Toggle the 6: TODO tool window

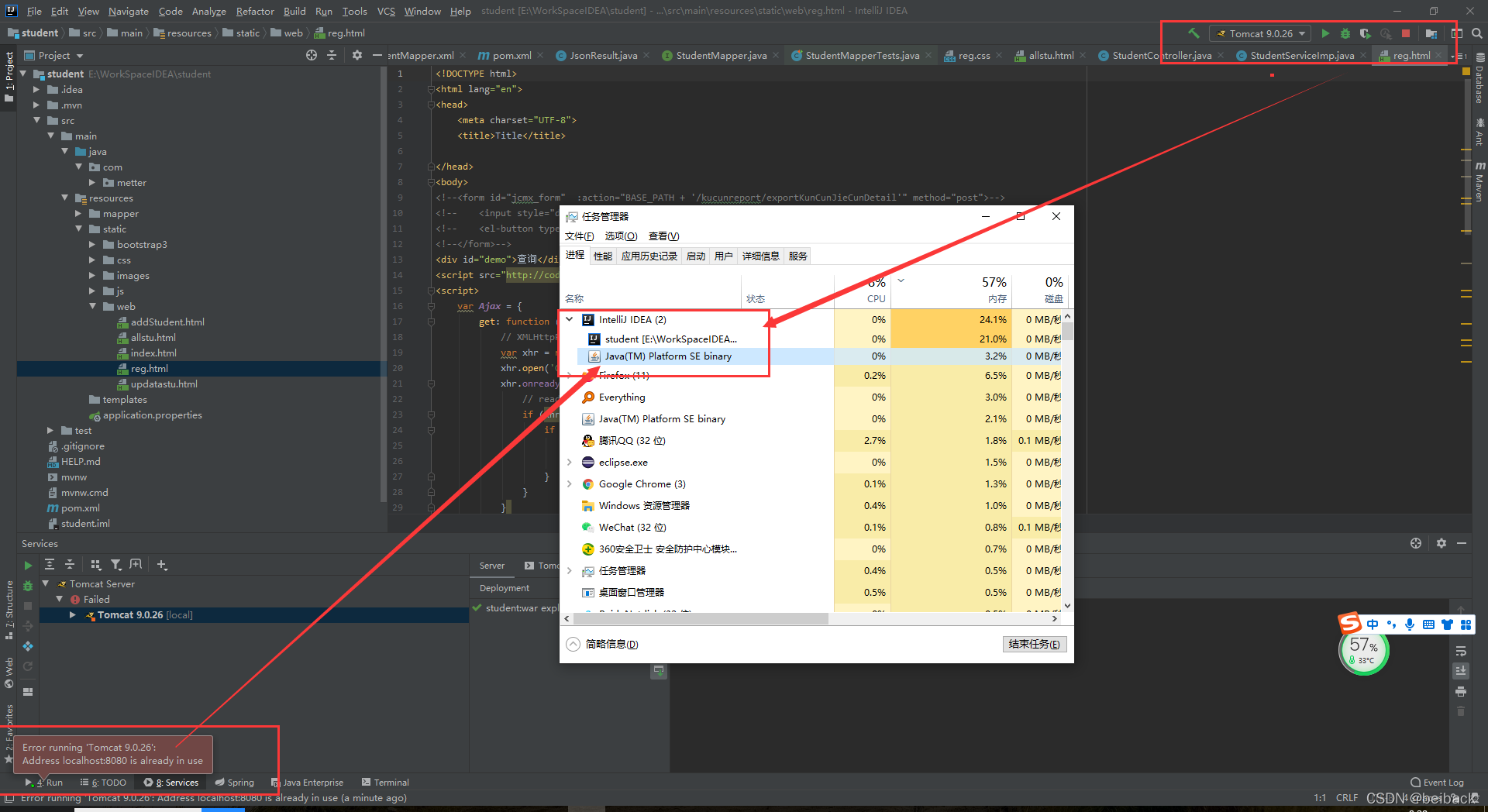tap(103, 783)
